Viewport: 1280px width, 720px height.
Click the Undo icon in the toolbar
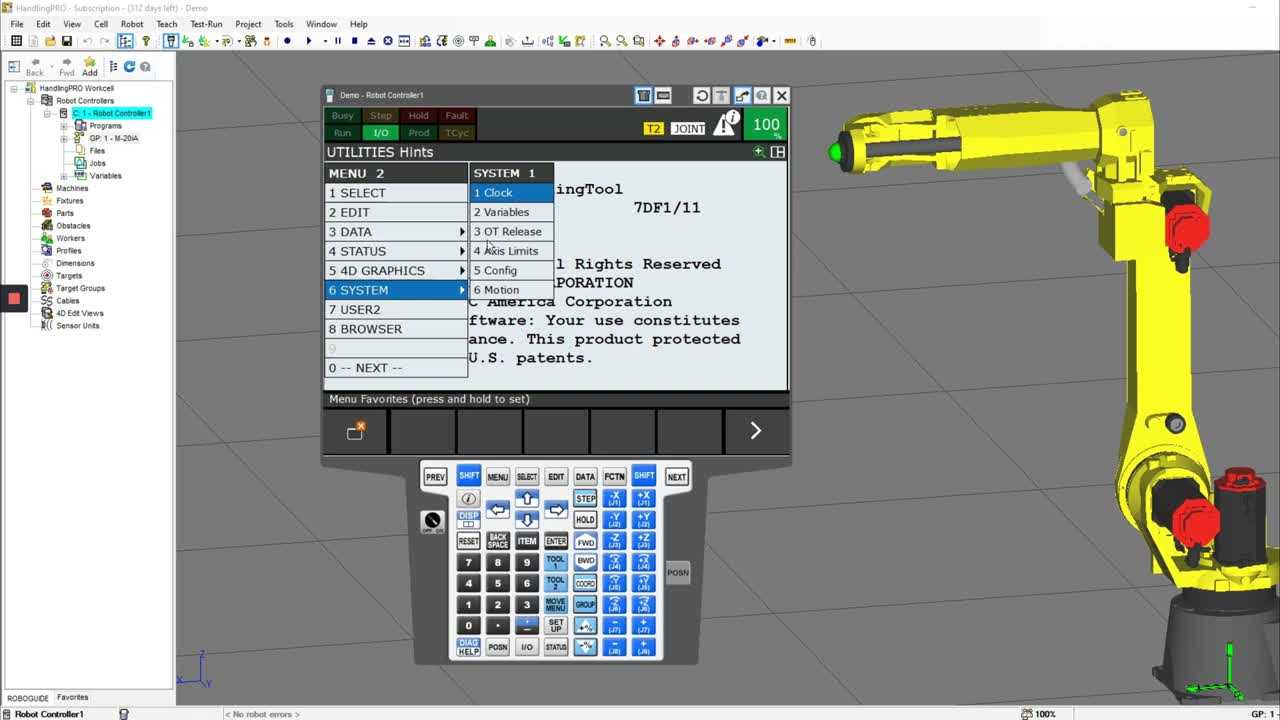(87, 40)
